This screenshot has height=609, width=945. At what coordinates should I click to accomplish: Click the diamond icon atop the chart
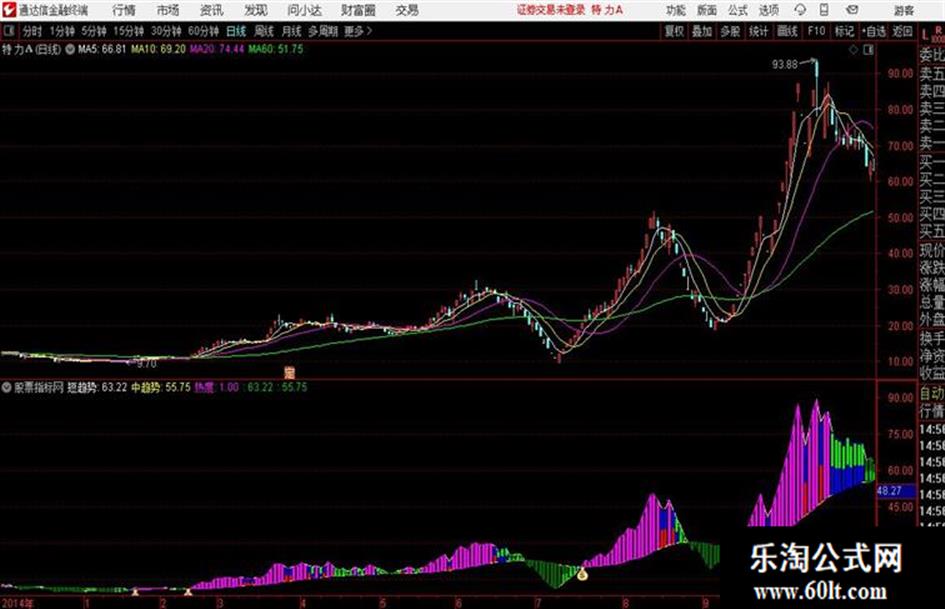click(x=853, y=50)
